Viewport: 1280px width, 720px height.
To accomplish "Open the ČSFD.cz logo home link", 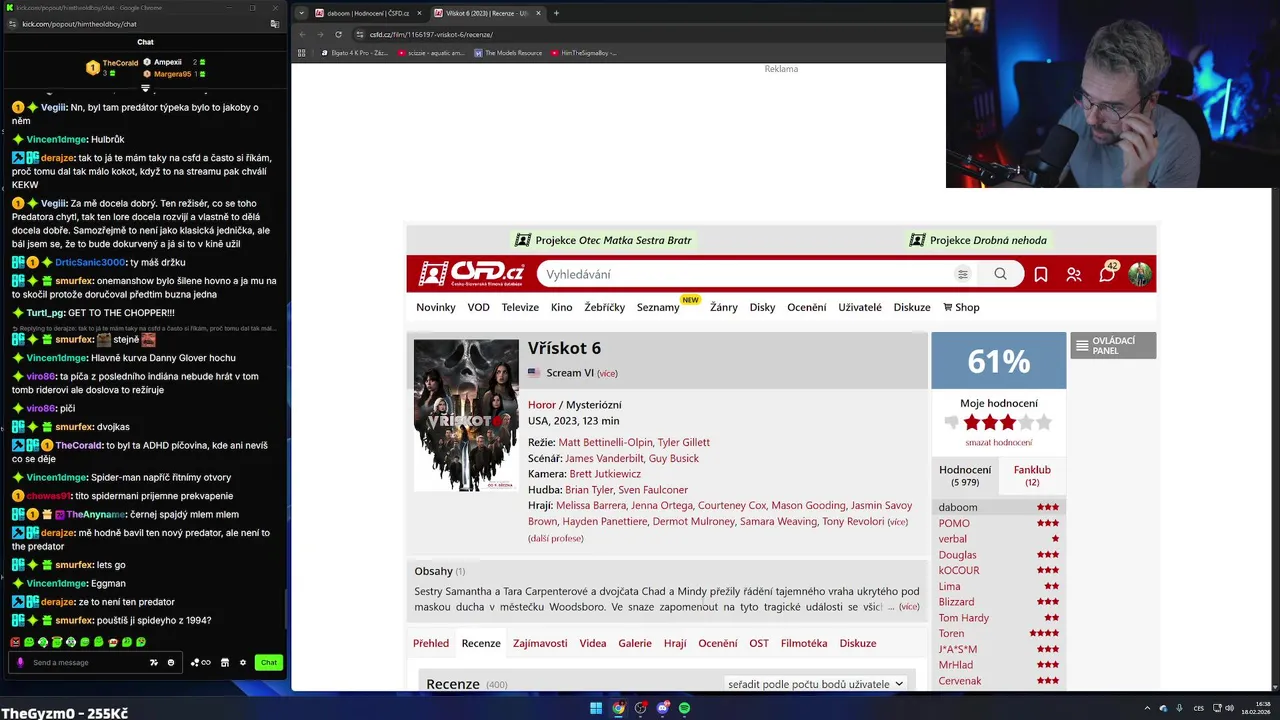I will (471, 274).
